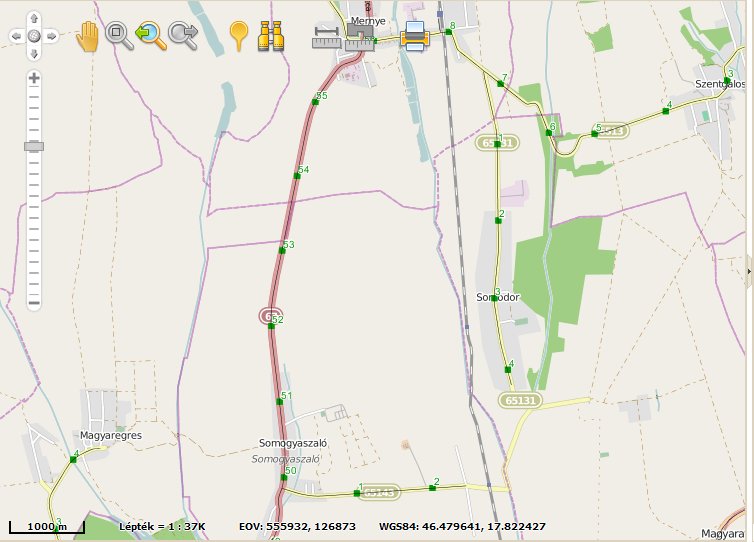
Task: Go to next map view
Action: point(183,36)
